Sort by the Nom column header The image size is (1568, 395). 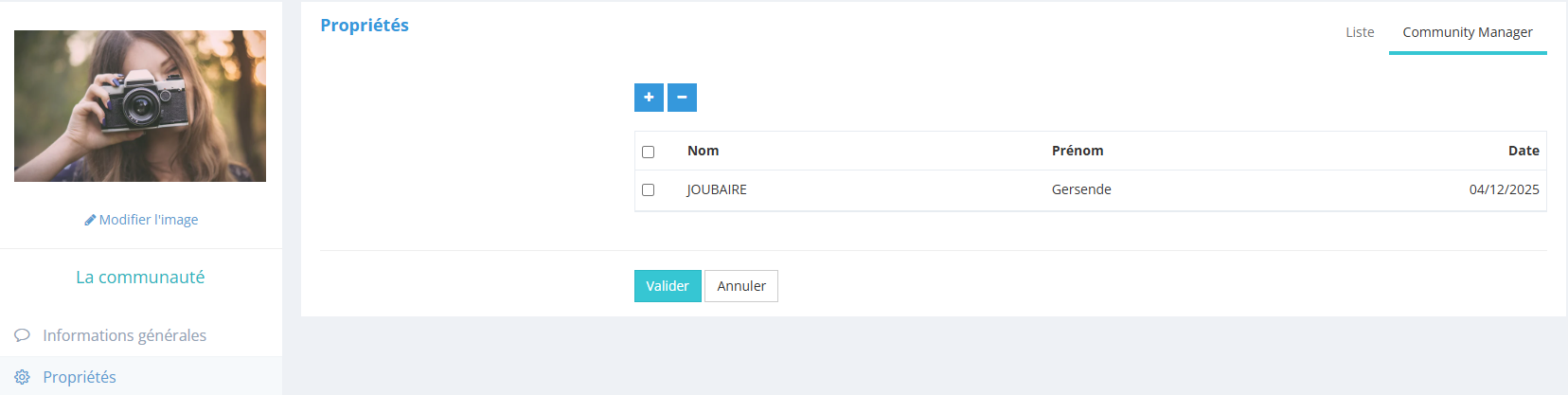pos(703,151)
